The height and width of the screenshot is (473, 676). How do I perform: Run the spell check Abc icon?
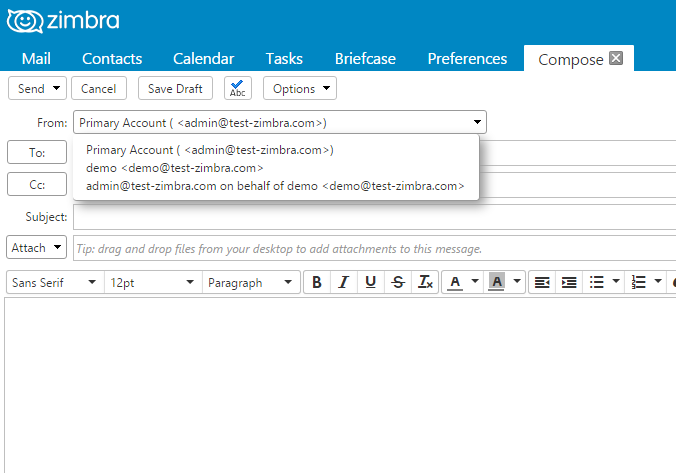tap(238, 88)
